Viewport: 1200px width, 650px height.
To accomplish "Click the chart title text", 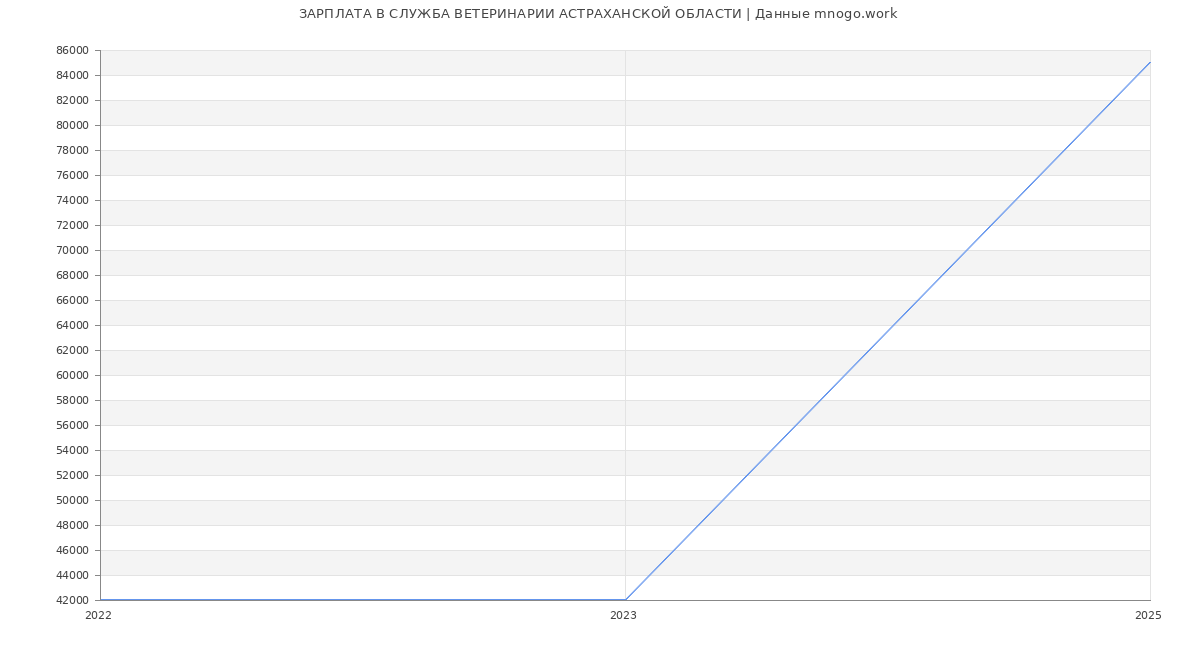I will pos(598,14).
